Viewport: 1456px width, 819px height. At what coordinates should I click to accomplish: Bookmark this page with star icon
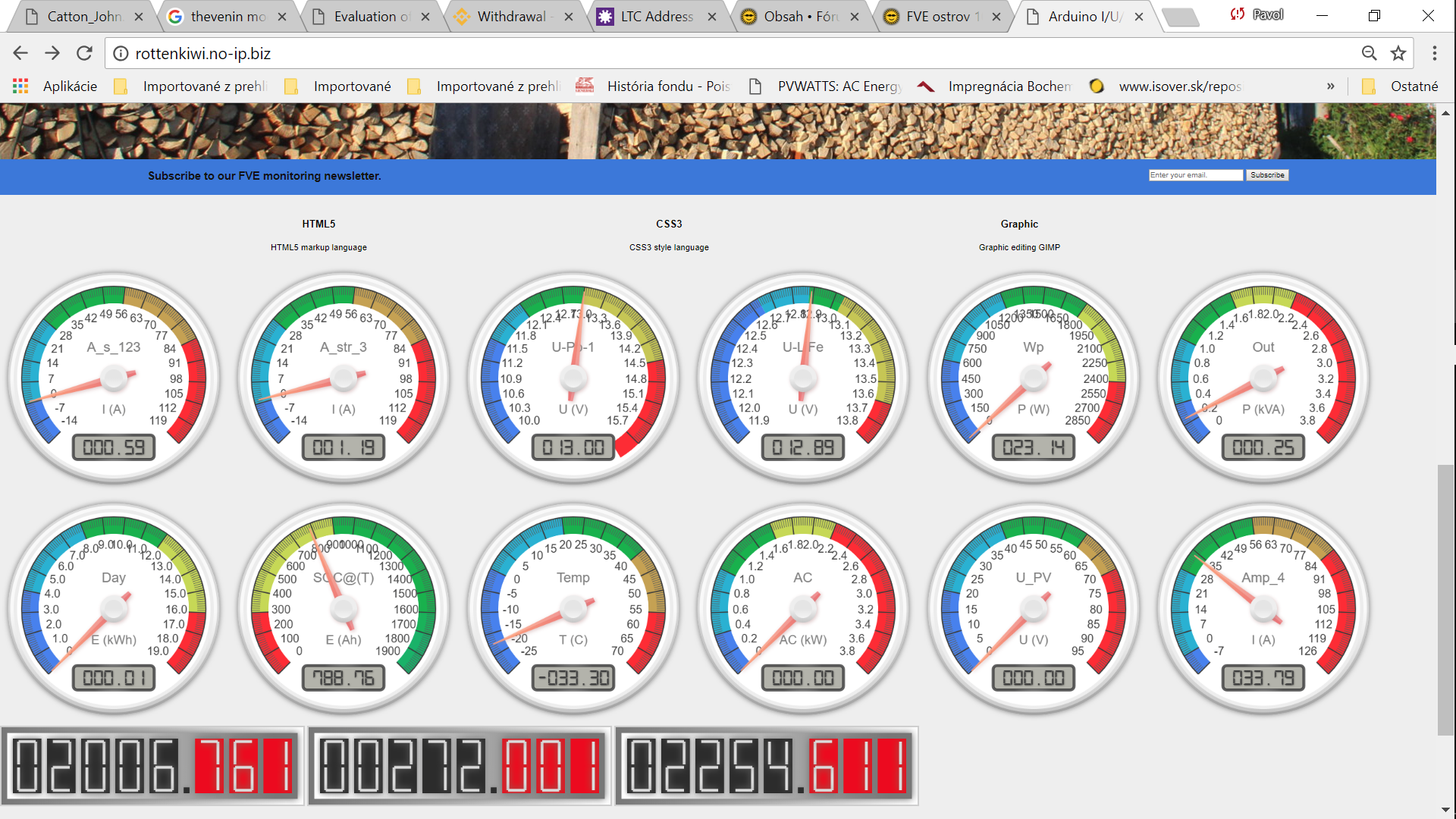click(1398, 53)
